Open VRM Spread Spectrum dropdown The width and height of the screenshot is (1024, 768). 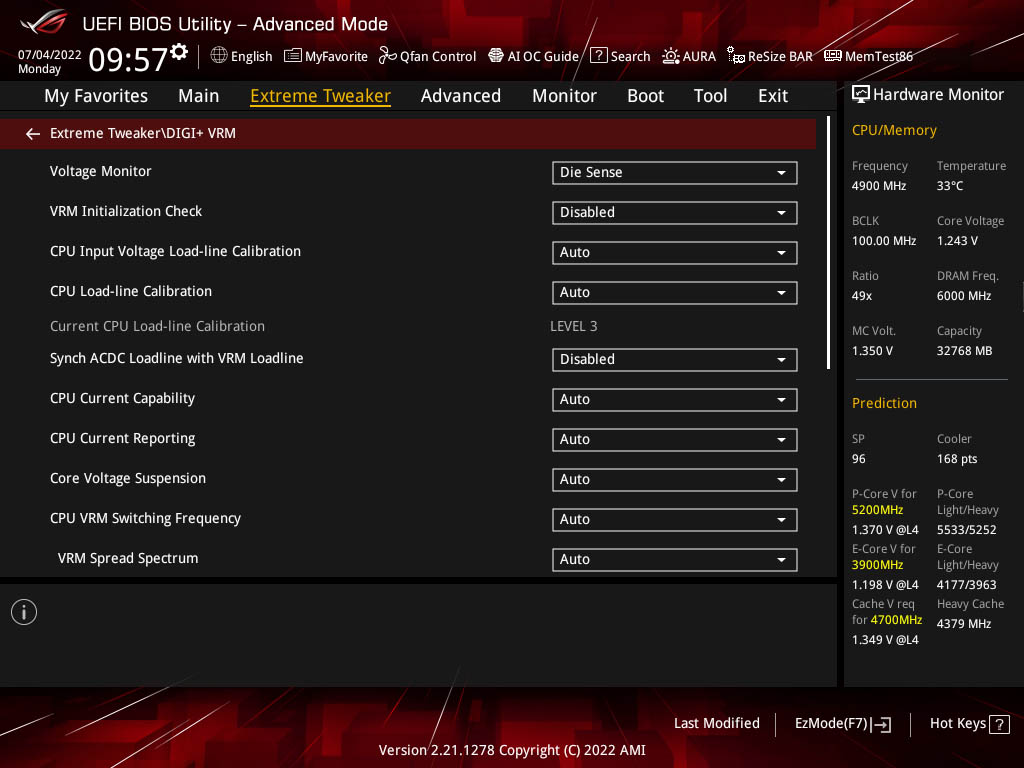675,560
